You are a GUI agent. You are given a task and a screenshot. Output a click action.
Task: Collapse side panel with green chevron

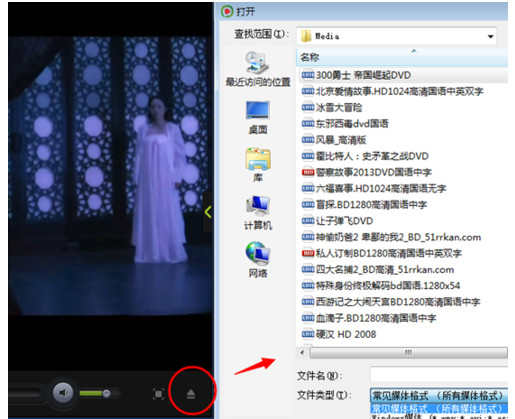208,212
